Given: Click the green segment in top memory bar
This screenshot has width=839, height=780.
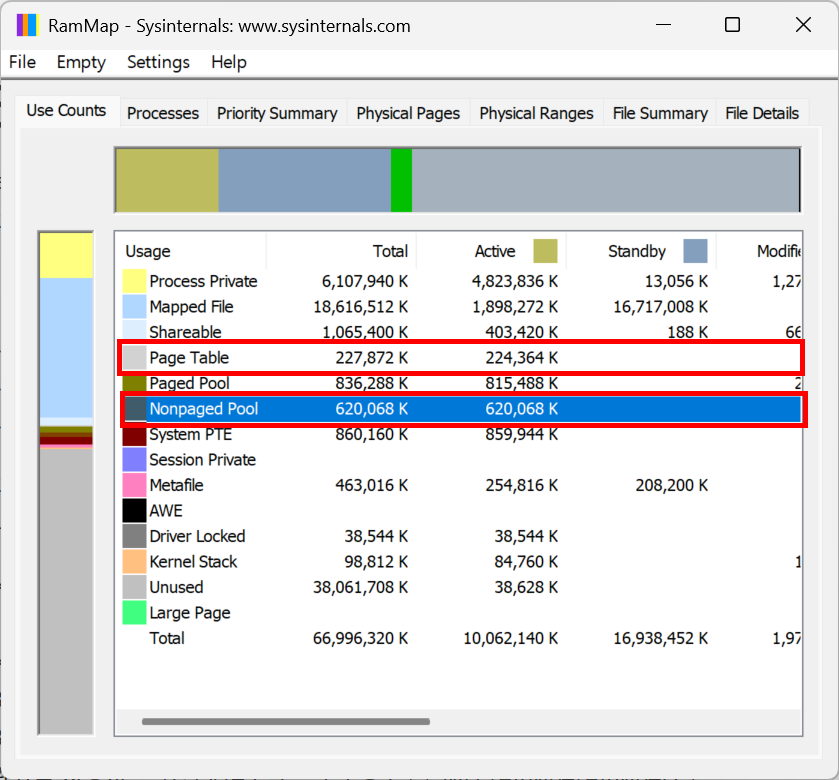Looking at the screenshot, I should coord(401,180).
